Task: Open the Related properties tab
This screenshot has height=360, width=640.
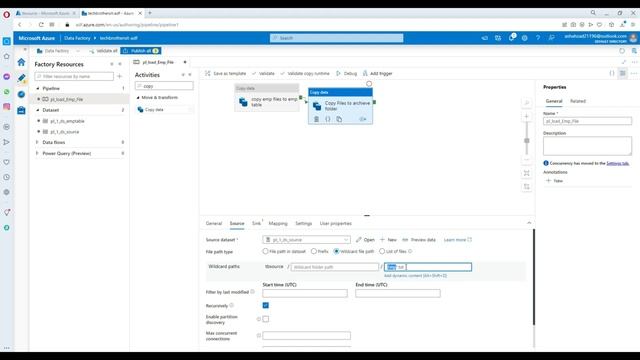Action: (x=578, y=101)
